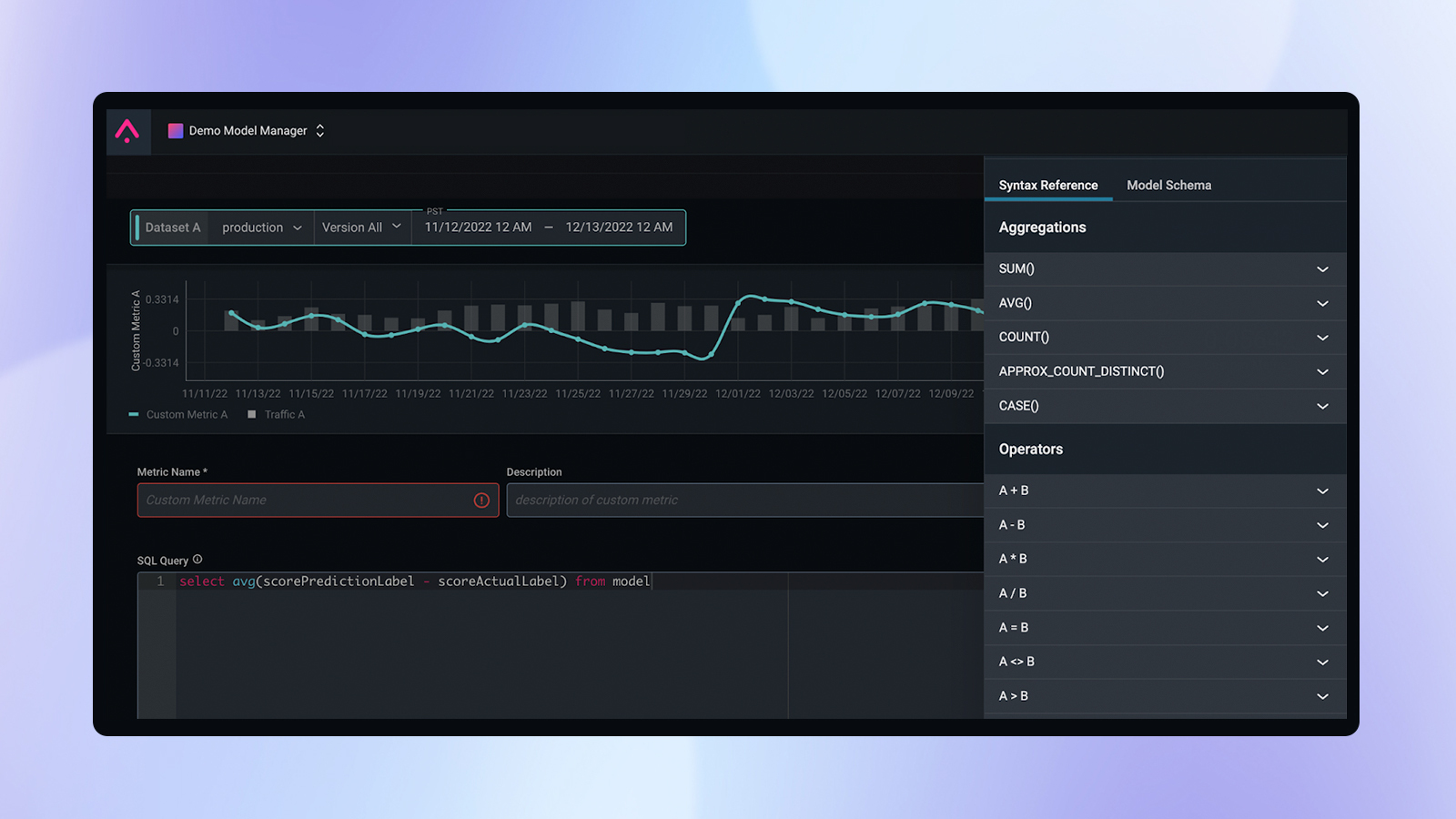
Task: Toggle the Dataset A selector pill
Action: [x=172, y=227]
